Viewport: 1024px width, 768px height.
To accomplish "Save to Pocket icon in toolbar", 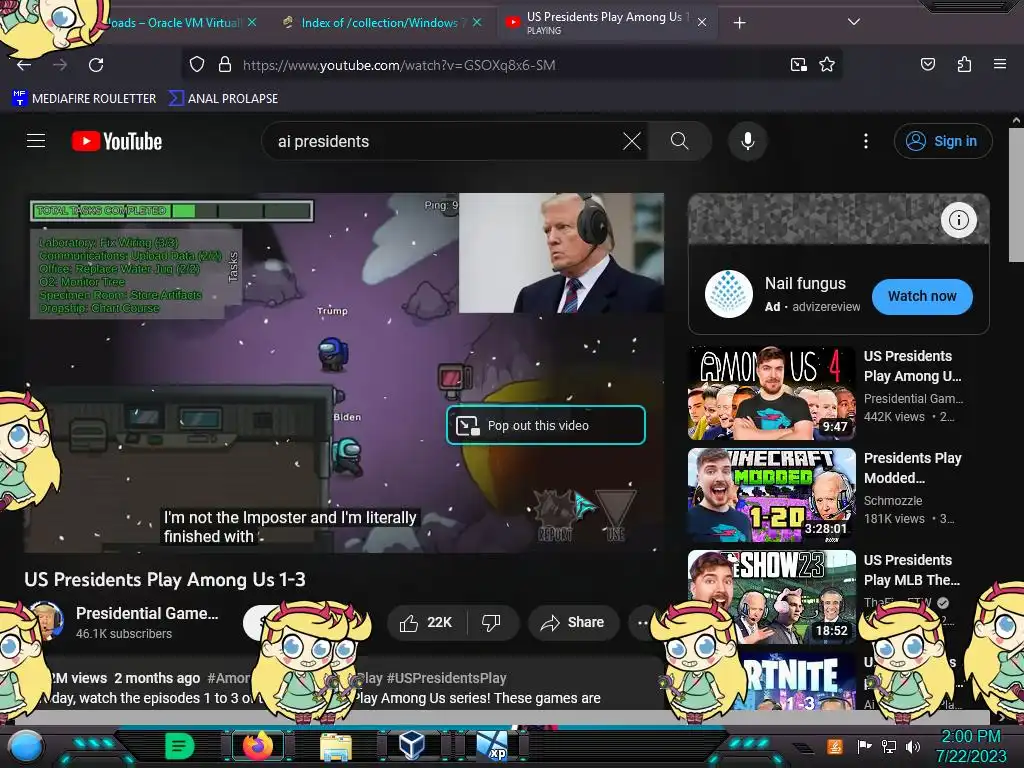I will pyautogui.click(x=927, y=65).
